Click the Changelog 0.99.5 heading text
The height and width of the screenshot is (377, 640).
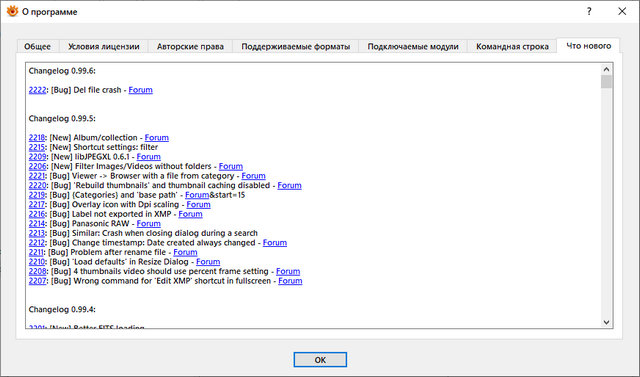point(62,118)
